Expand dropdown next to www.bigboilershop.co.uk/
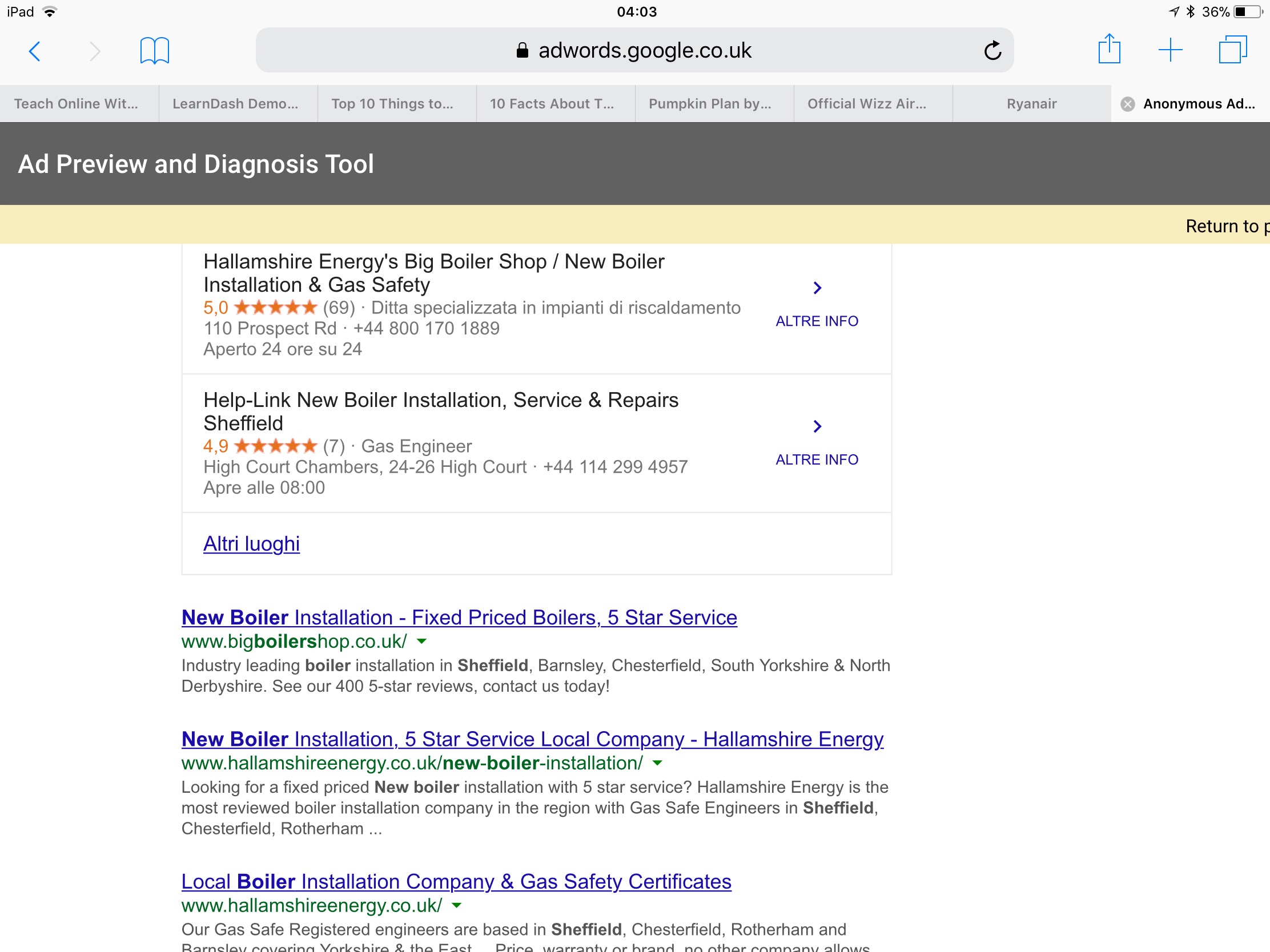The image size is (1270, 952). [x=422, y=642]
